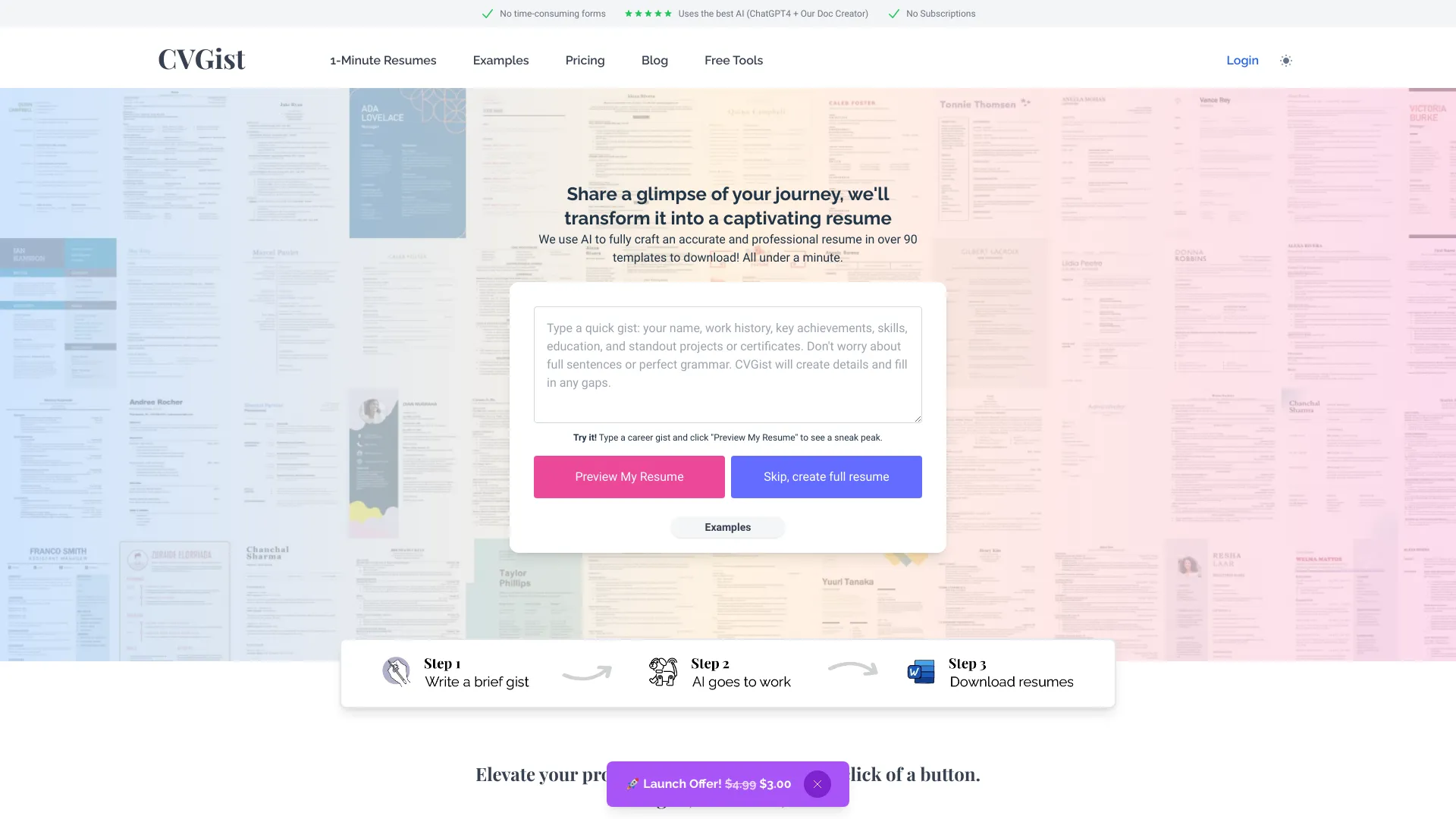
Task: Click Login link in navigation
Action: 1242,60
